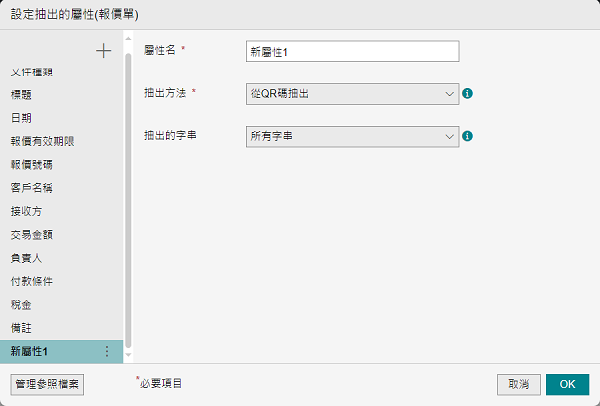Viewport: 600px width, 406px height.
Task: Open 管理參照檔案 button
Action: point(47,384)
